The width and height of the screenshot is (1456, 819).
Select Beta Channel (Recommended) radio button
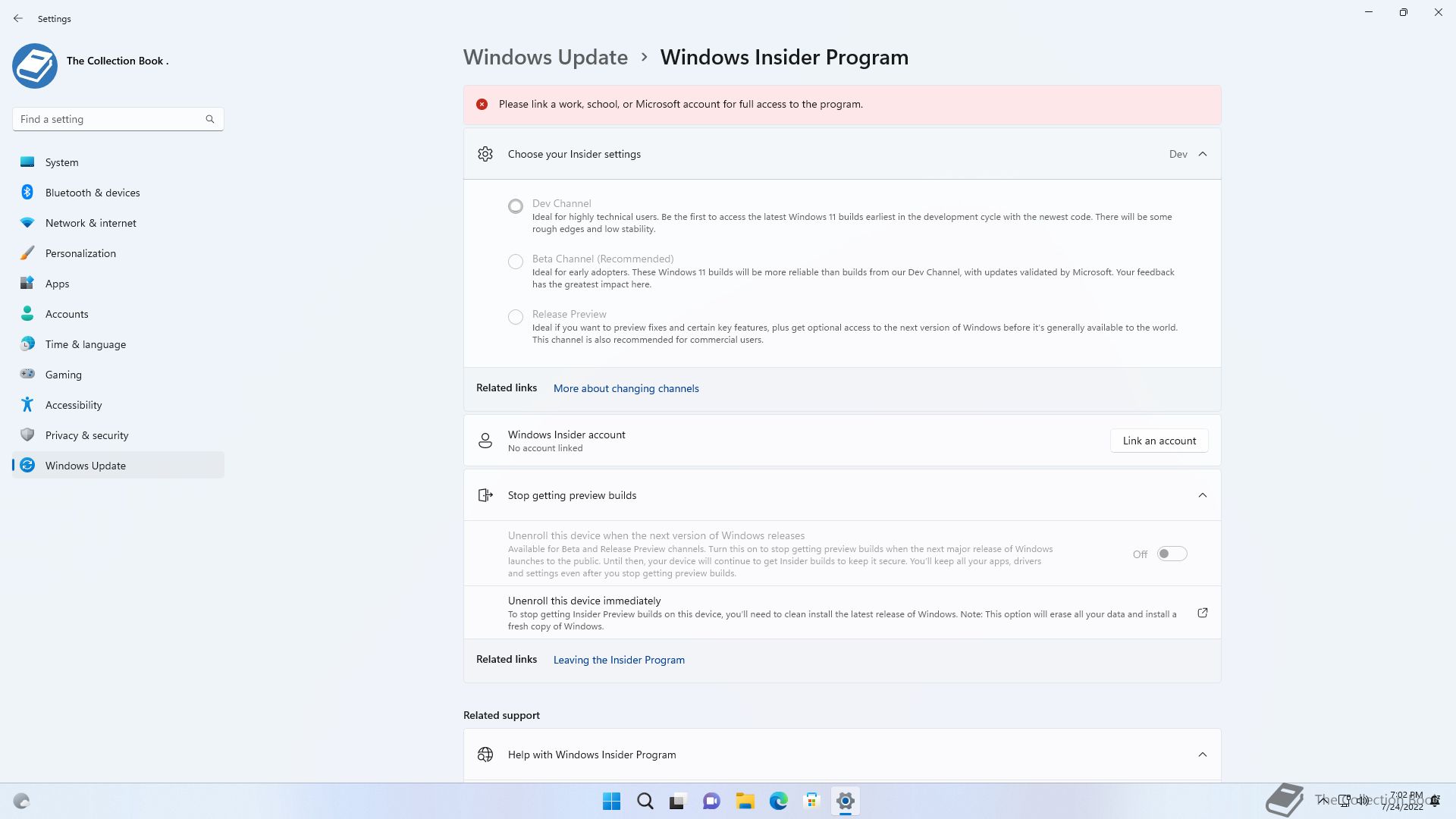tap(516, 262)
